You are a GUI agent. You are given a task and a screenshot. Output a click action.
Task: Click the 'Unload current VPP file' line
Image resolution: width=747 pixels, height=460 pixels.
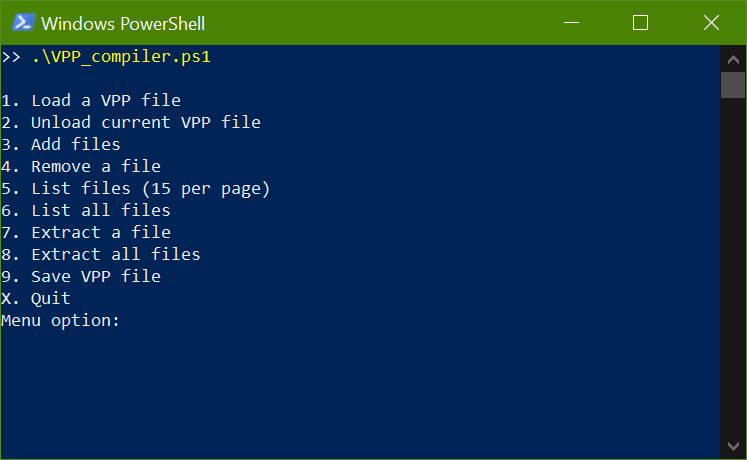pyautogui.click(x=131, y=122)
